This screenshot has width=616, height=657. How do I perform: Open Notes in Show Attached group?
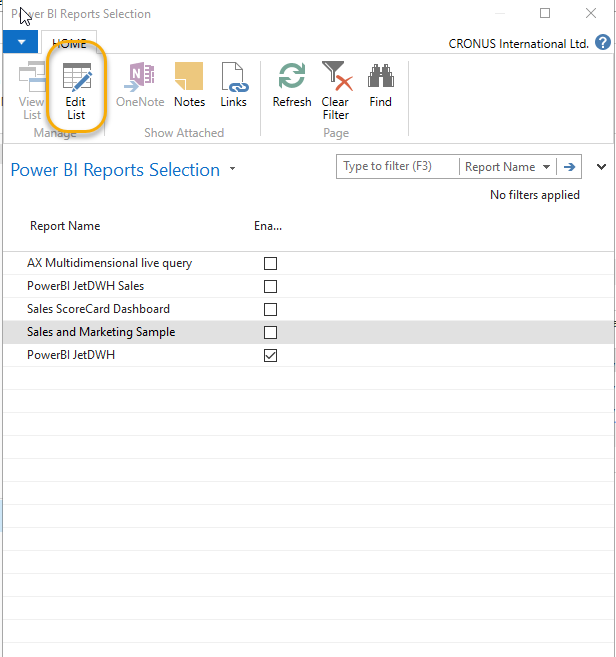189,85
